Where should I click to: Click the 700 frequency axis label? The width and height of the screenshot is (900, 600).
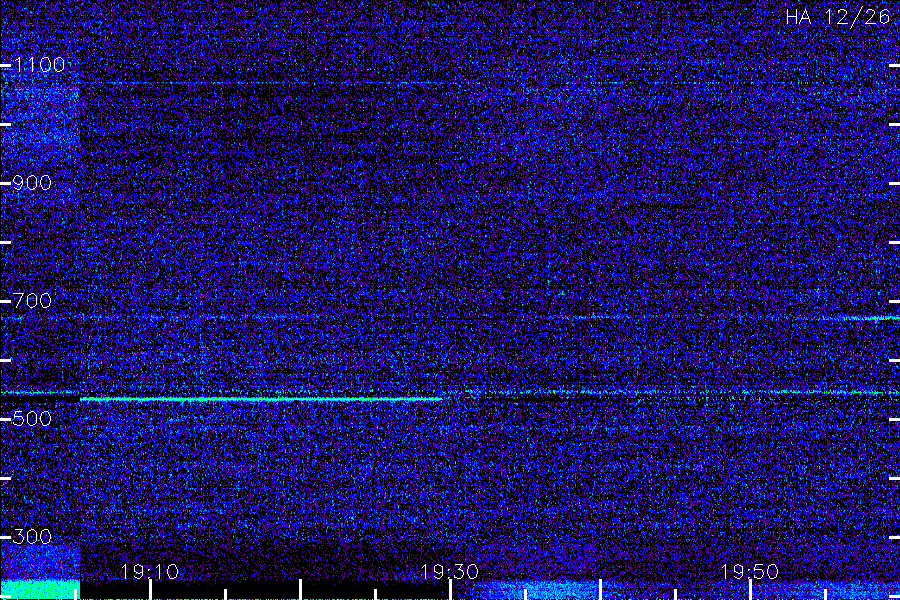coord(32,301)
